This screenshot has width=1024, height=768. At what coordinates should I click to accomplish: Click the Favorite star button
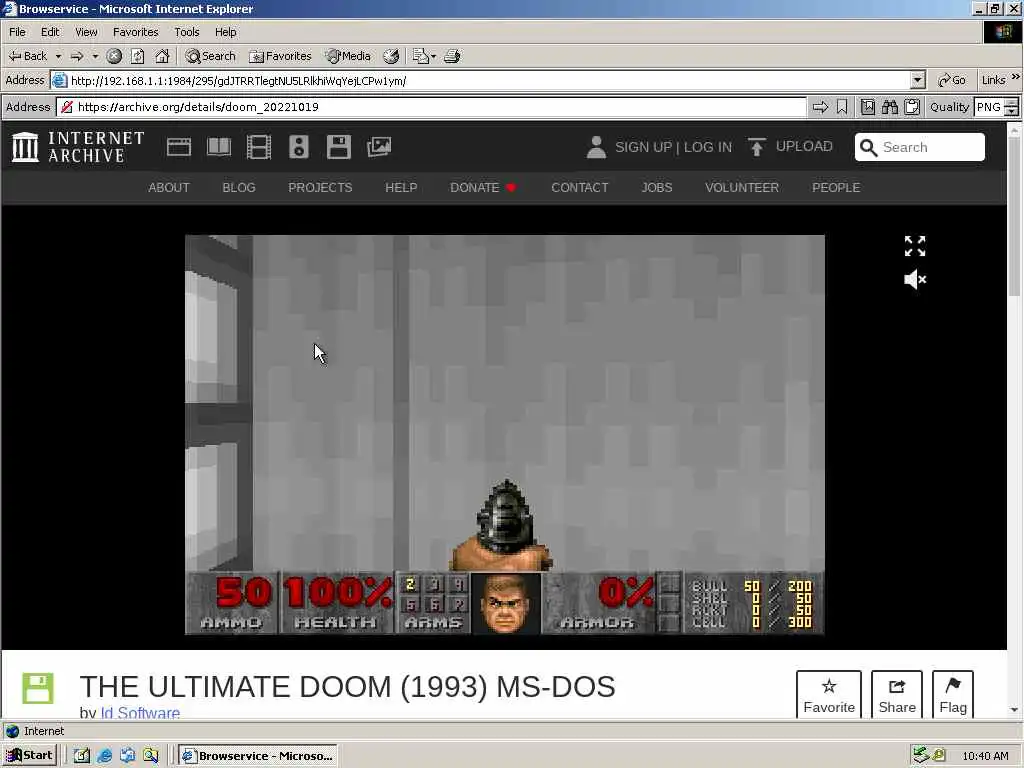[x=829, y=695]
